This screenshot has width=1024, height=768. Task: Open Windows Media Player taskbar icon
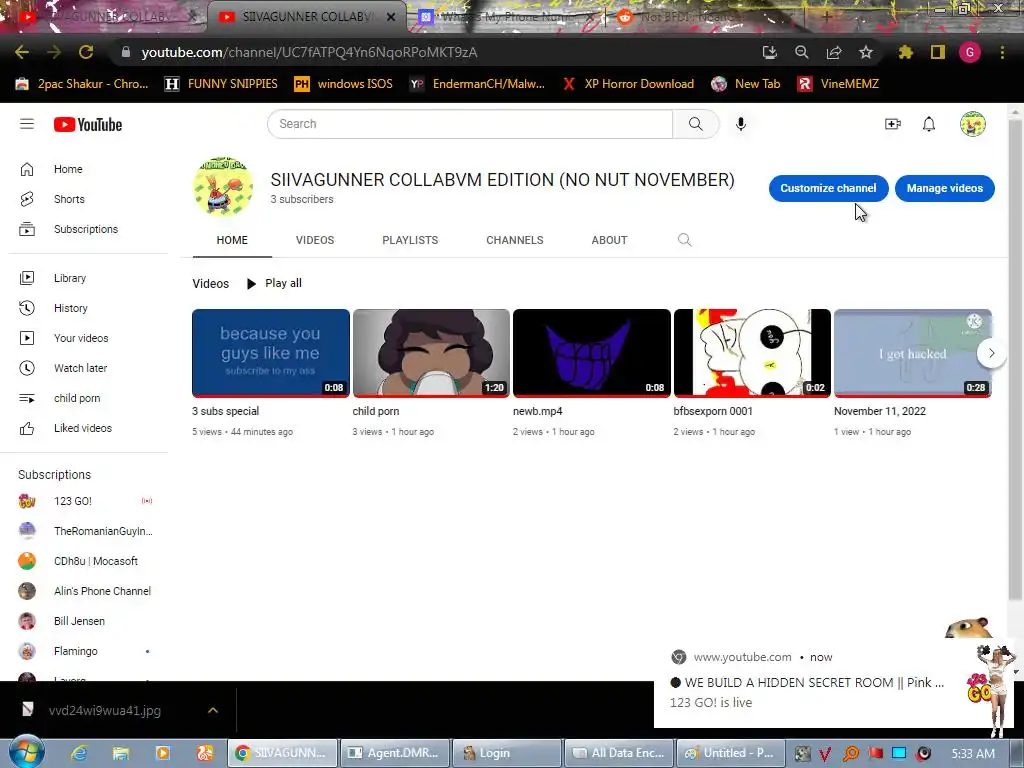click(163, 753)
